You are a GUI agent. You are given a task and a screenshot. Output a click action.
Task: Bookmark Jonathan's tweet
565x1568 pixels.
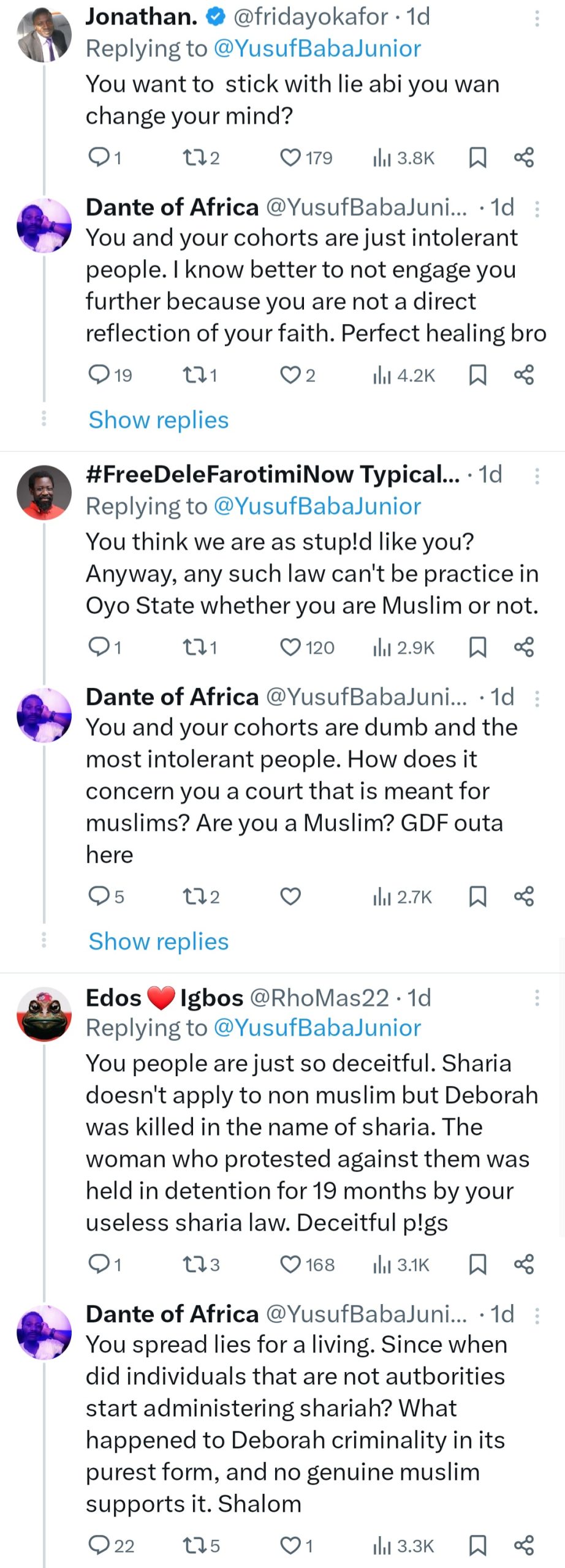[x=477, y=157]
